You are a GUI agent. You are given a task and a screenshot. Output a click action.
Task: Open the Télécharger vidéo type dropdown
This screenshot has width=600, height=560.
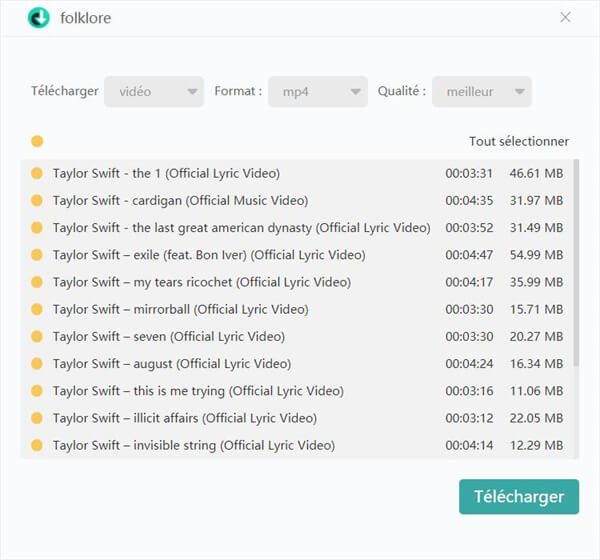154,91
